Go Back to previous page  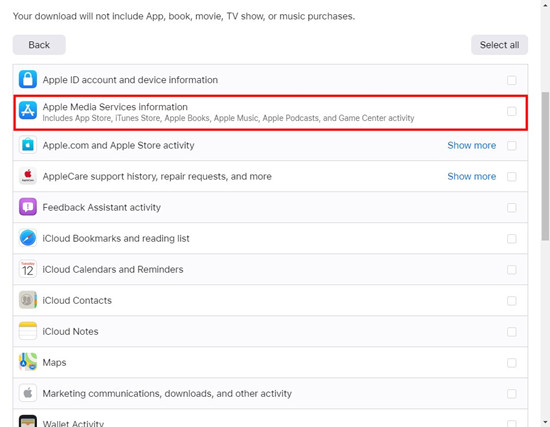pos(39,45)
